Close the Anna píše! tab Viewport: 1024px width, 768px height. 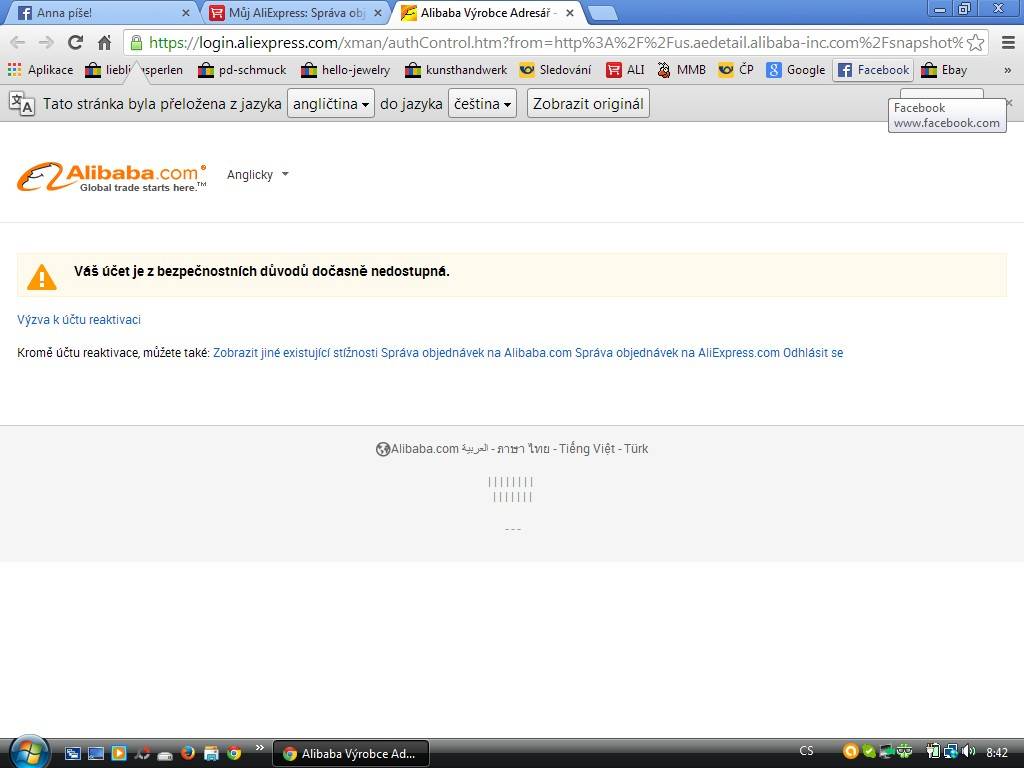point(185,12)
